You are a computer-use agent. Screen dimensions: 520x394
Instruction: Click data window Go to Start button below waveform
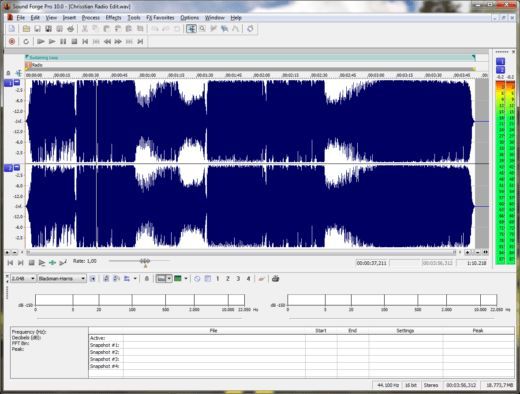tap(10, 263)
